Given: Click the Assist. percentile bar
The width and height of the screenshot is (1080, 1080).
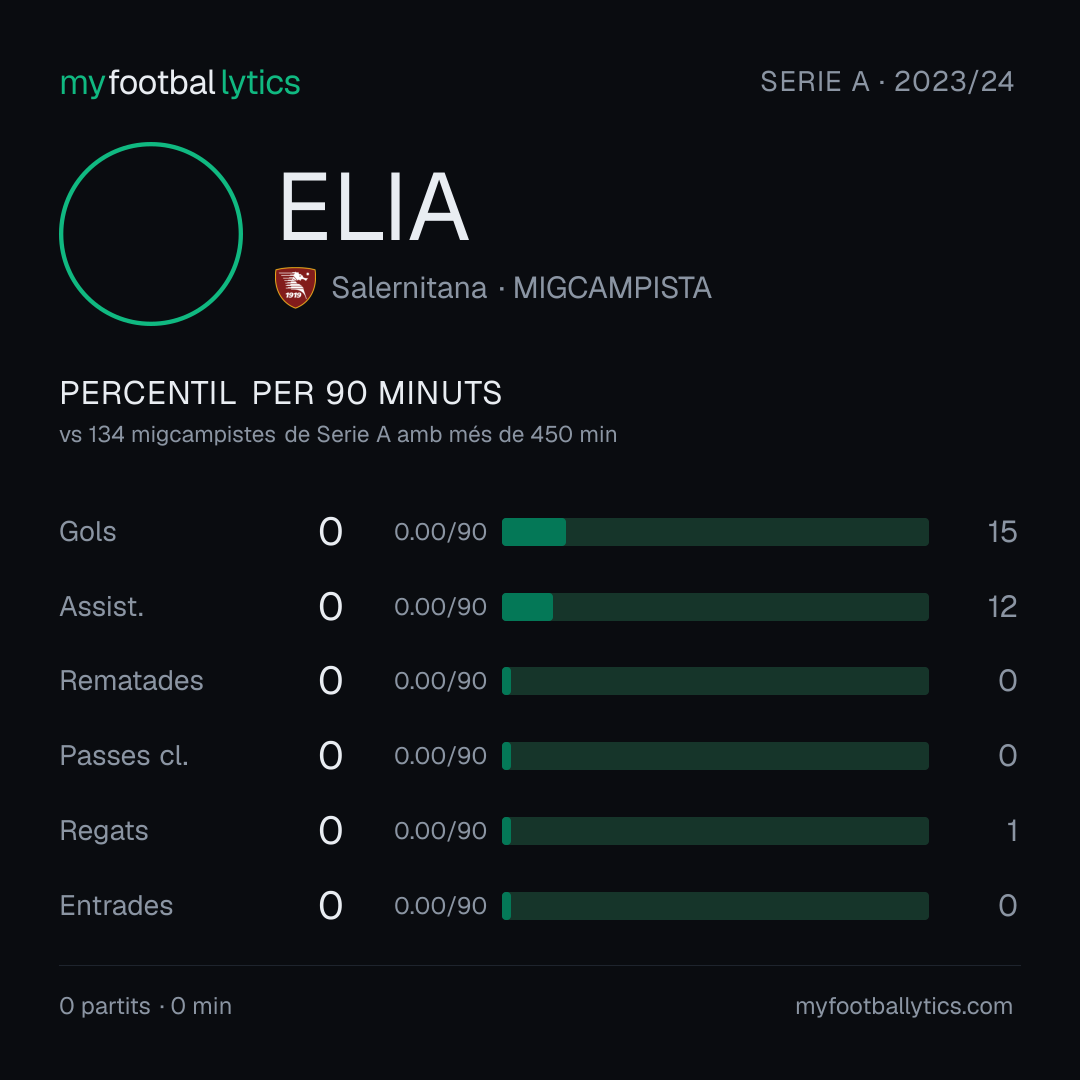Looking at the screenshot, I should tap(715, 607).
